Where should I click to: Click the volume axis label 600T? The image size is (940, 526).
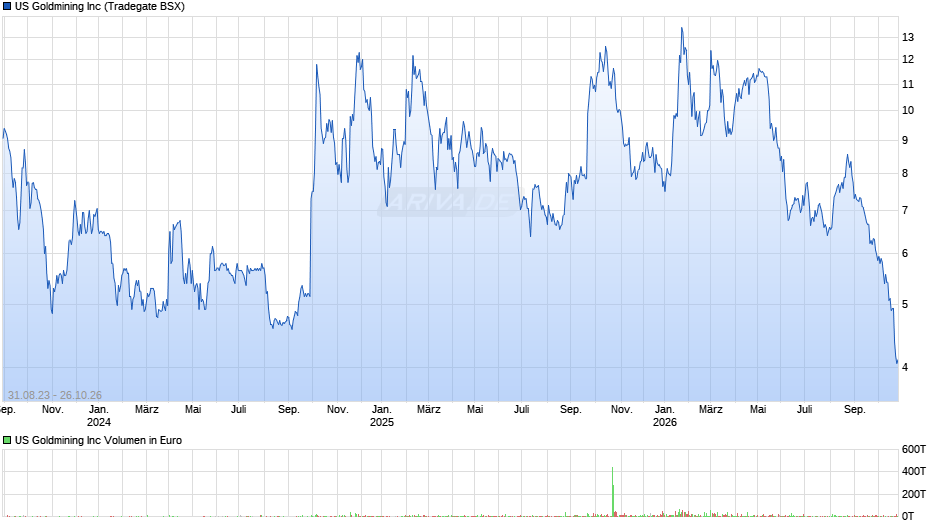click(x=914, y=449)
